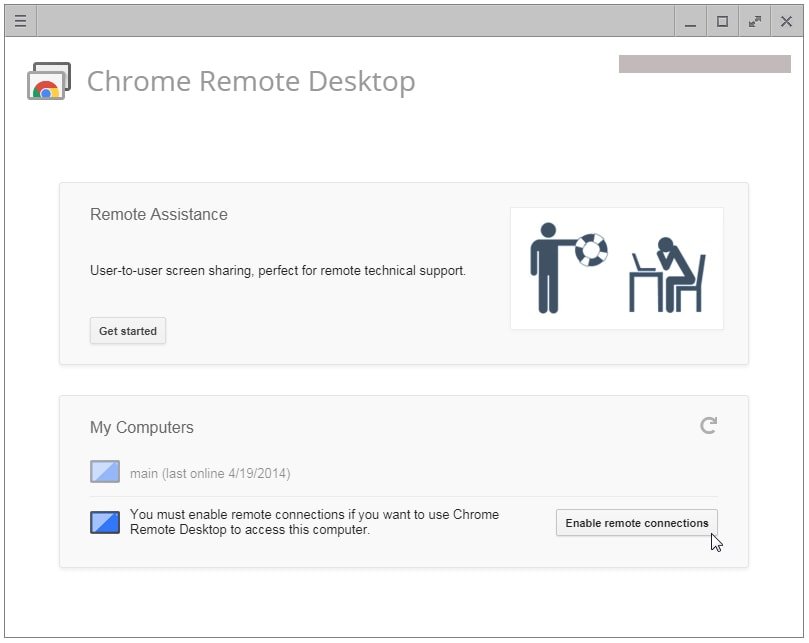Click the 'You must enable remote connections' message
The image size is (809, 643).
point(314,522)
